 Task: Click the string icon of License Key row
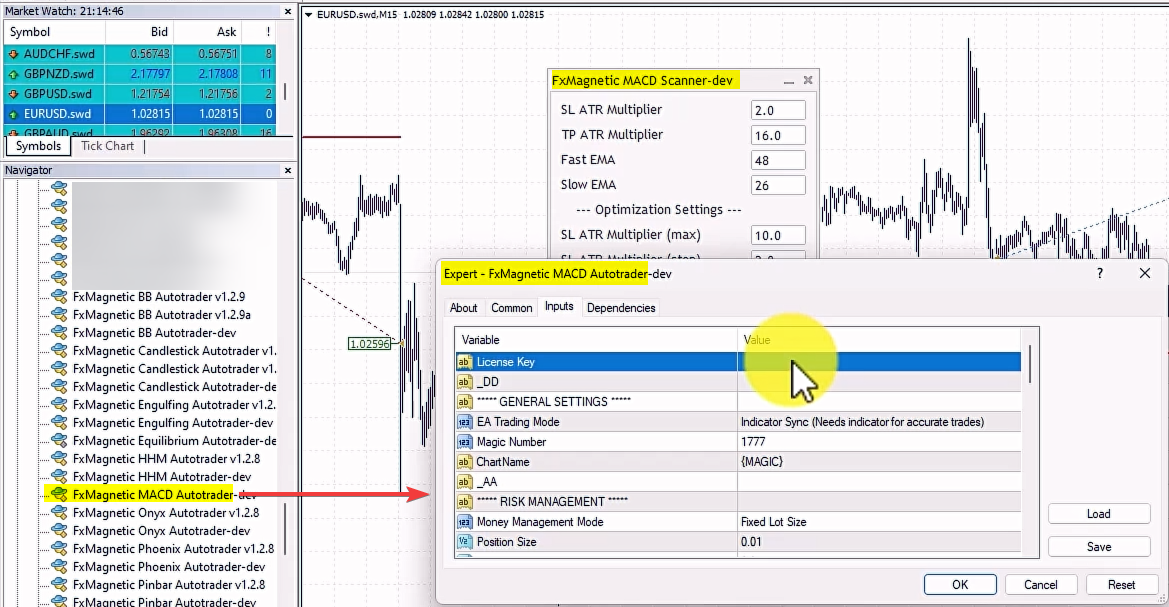pyautogui.click(x=464, y=362)
